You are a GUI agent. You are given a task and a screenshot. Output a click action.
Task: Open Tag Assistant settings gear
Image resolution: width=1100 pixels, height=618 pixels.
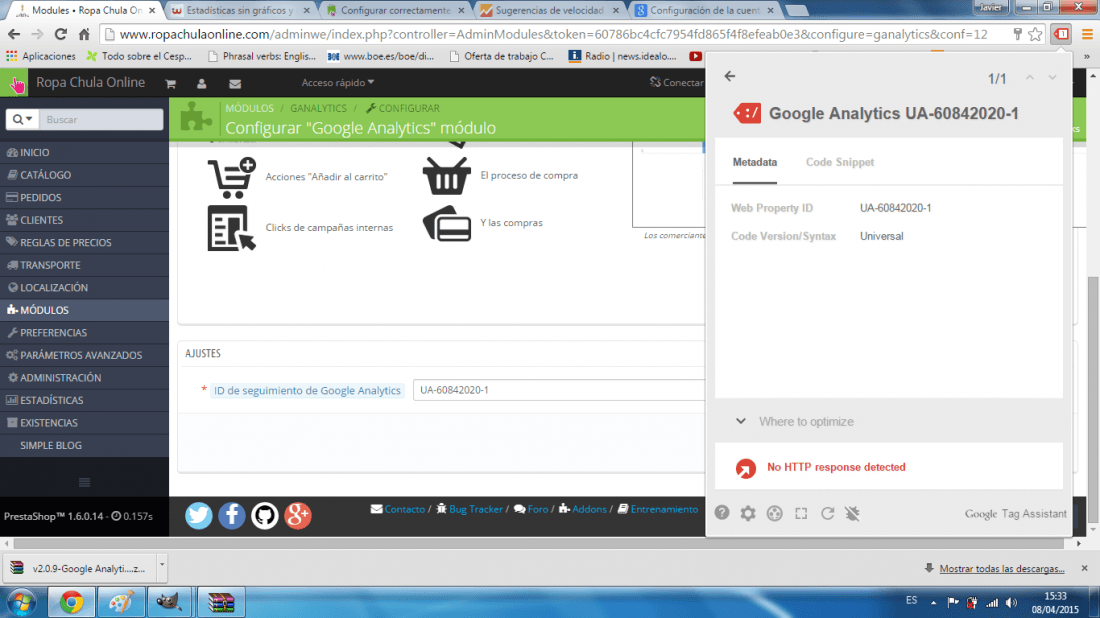[748, 513]
